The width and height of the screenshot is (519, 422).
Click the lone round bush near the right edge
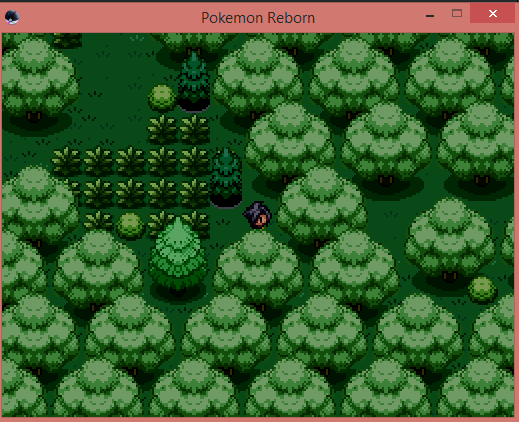tap(482, 289)
